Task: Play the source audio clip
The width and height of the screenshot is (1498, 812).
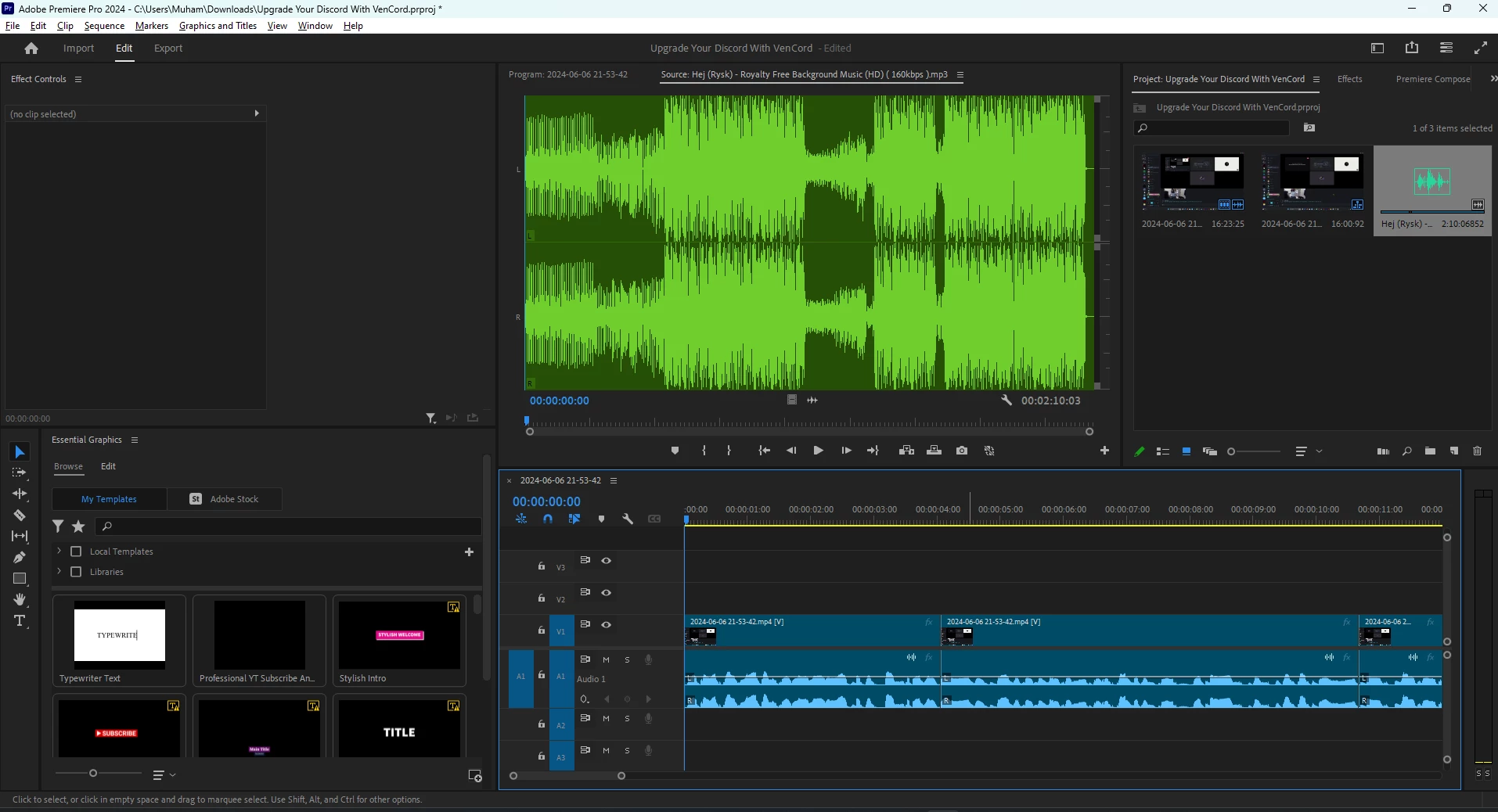Action: [x=818, y=451]
